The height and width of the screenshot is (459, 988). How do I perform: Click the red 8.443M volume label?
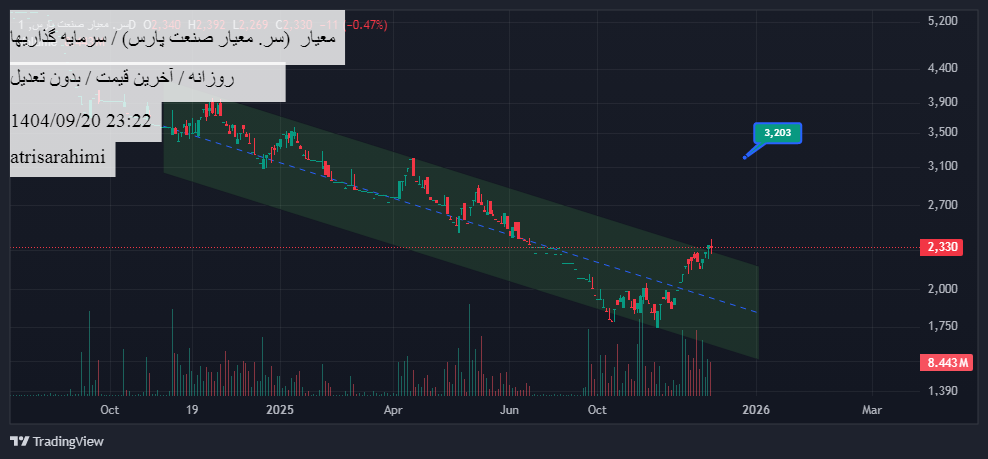pos(945,363)
